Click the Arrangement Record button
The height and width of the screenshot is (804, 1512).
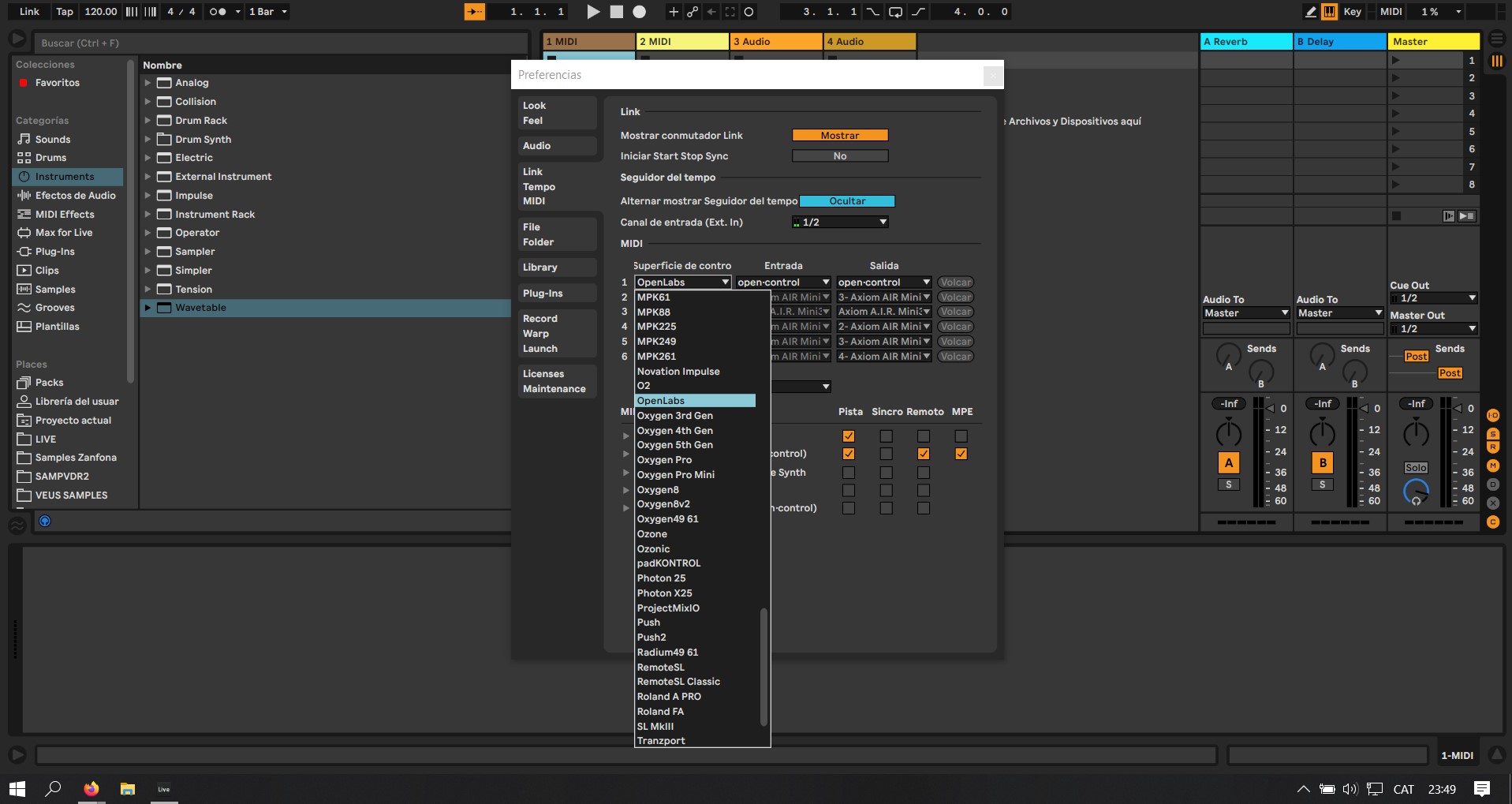640,12
